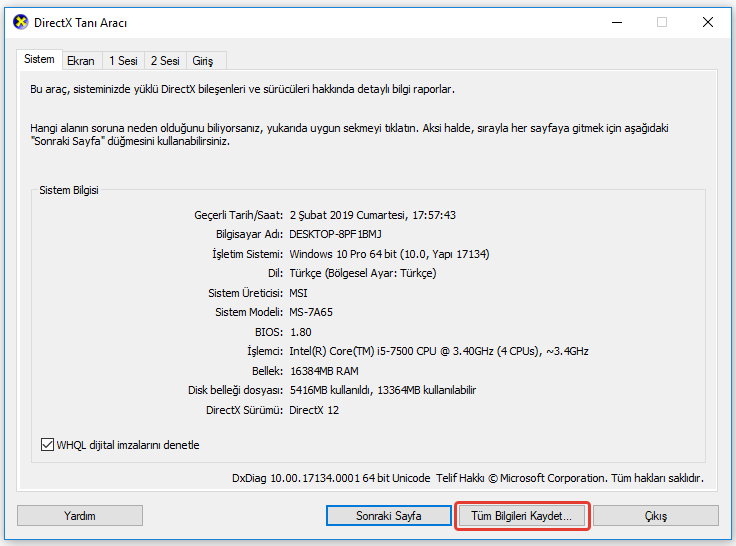Close the DirectX Tanı Aracı window
The height and width of the screenshot is (546, 736).
coord(707,22)
